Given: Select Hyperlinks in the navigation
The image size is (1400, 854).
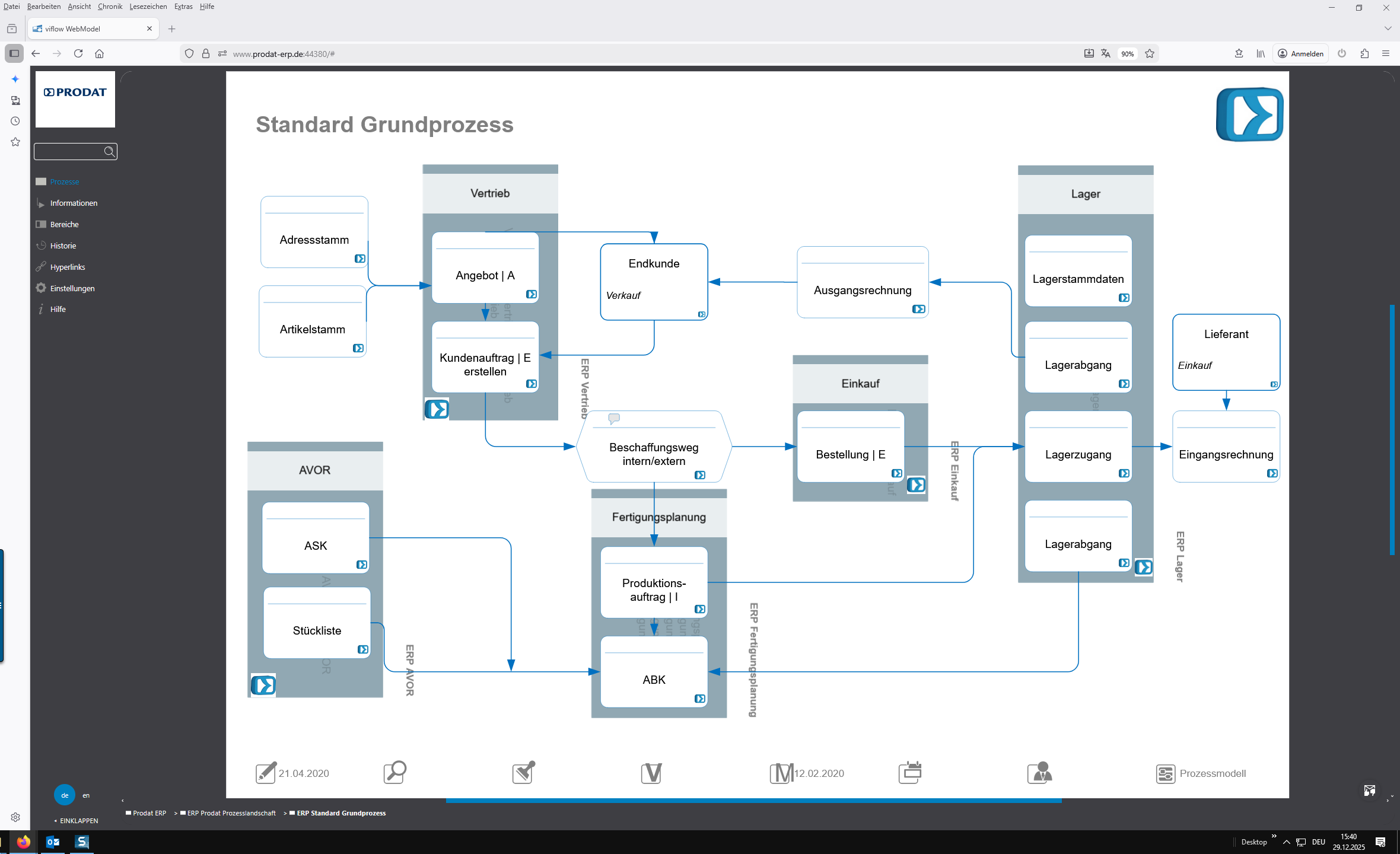Looking at the screenshot, I should (68, 267).
